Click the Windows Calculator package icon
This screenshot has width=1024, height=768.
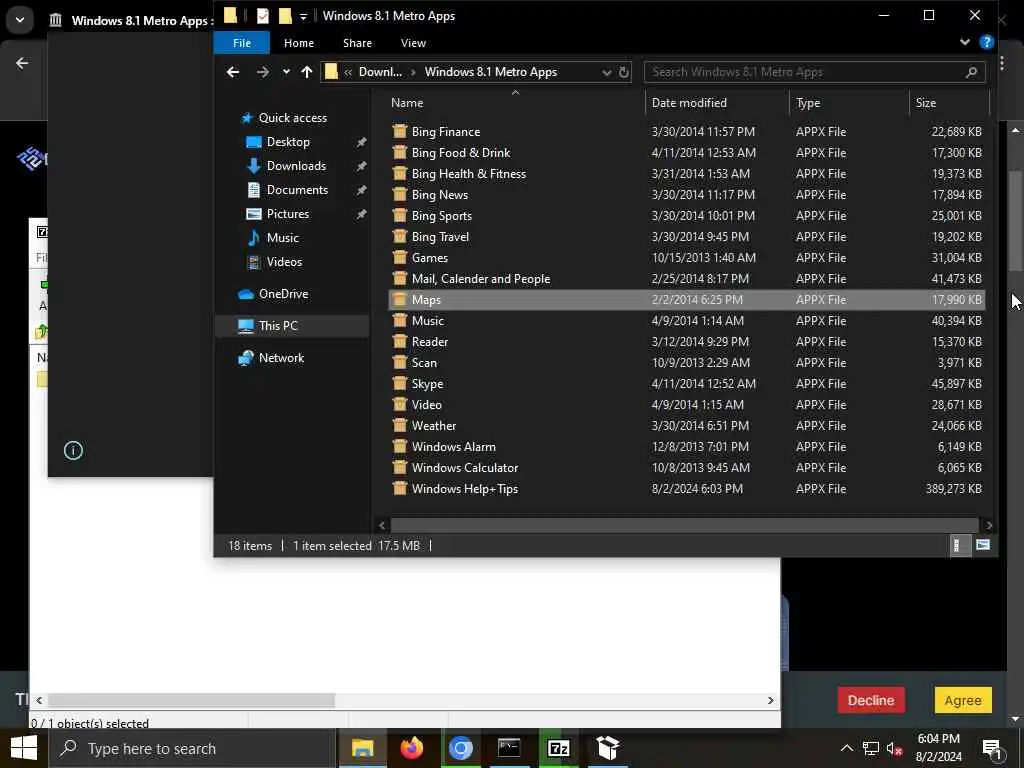pyautogui.click(x=400, y=468)
